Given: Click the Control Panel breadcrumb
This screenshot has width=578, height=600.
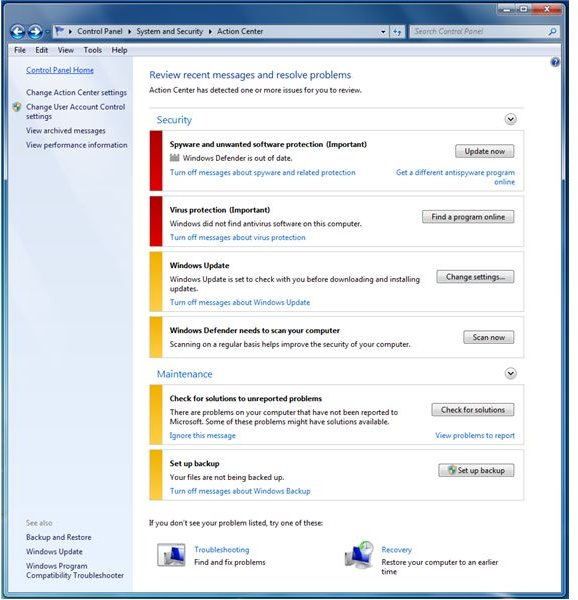Looking at the screenshot, I should [x=100, y=32].
